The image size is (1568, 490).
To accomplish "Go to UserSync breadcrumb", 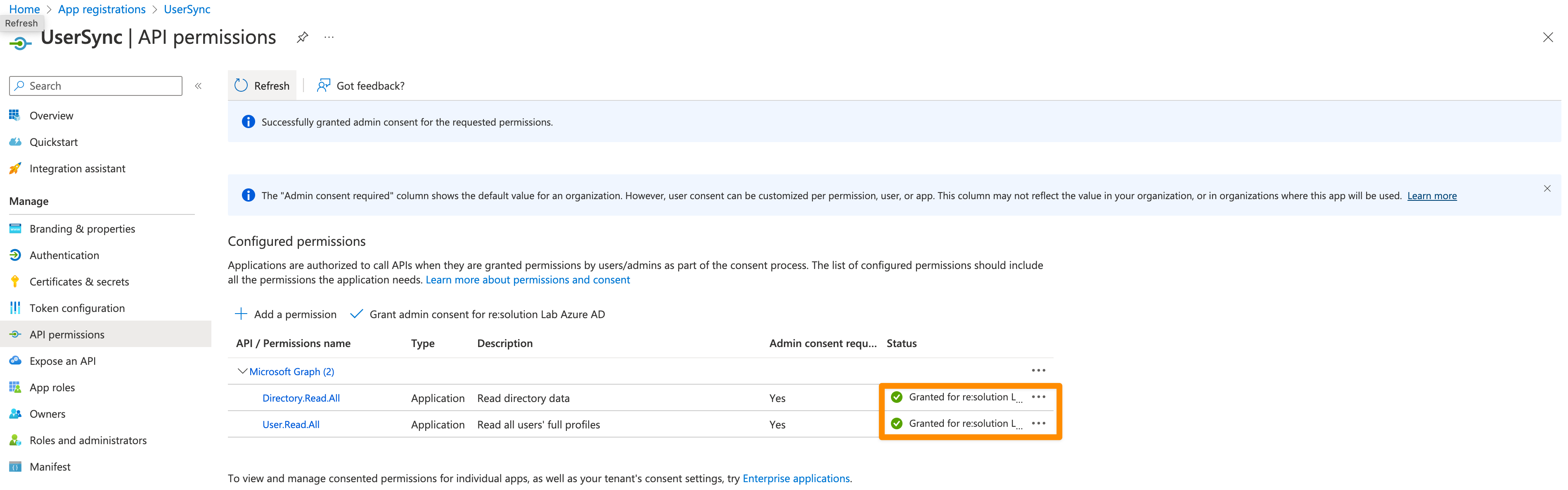I will point(187,9).
